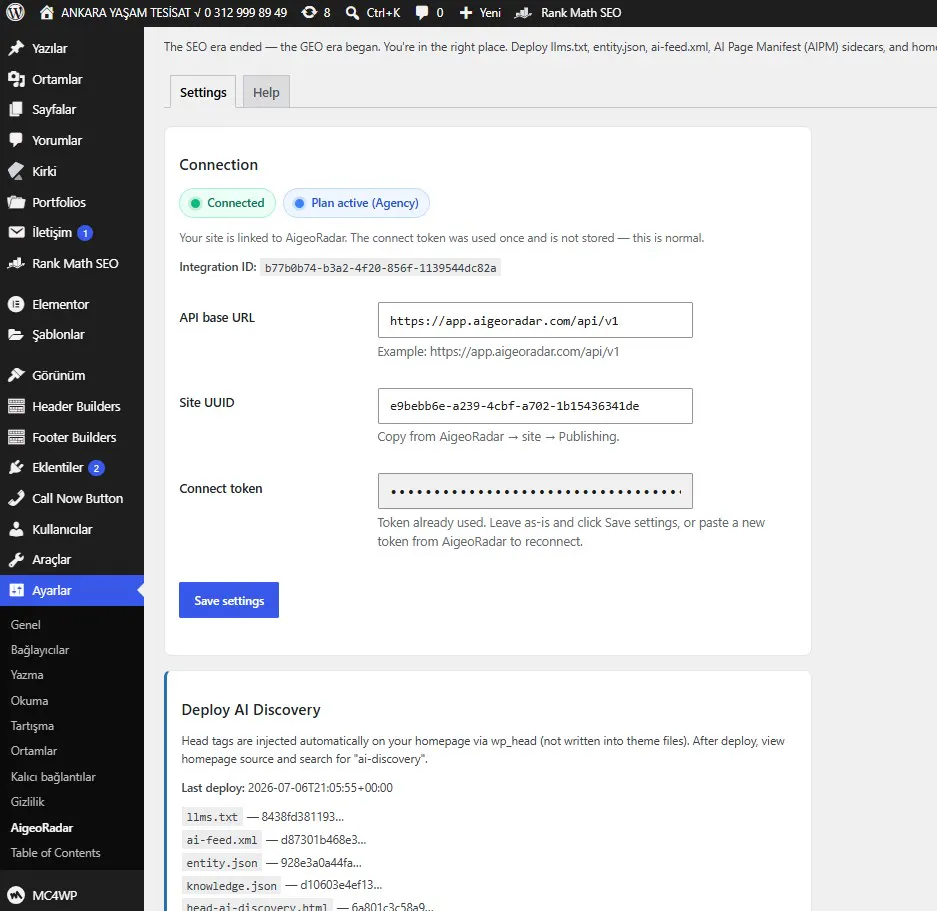Click the Last deploy timestamp text
The image size is (937, 911).
tap(320, 788)
